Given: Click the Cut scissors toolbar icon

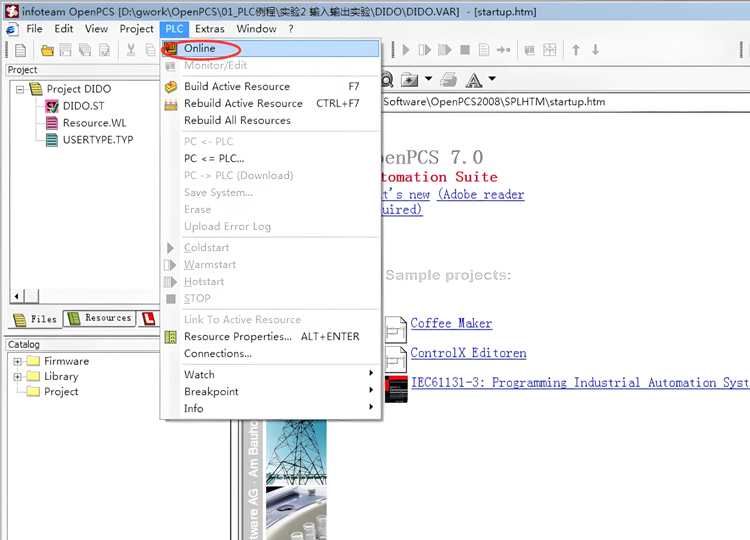Looking at the screenshot, I should 130,50.
